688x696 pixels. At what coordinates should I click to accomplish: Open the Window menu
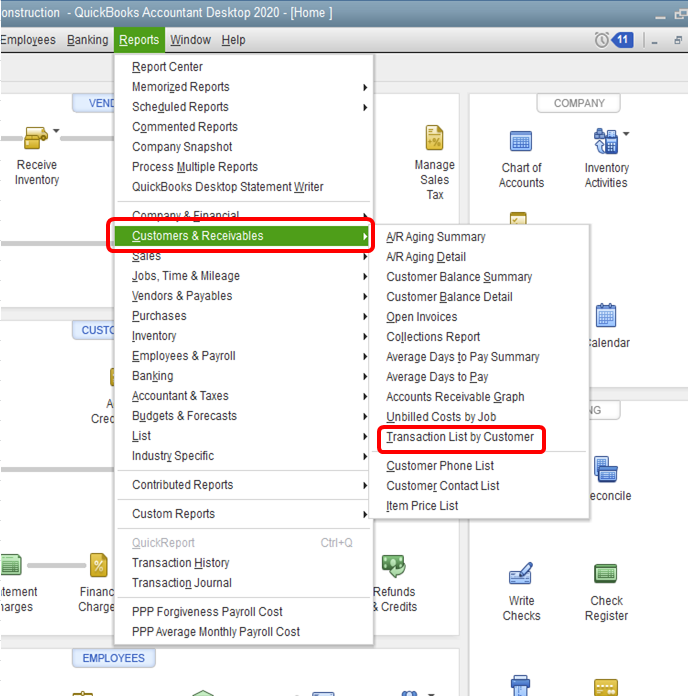click(190, 40)
